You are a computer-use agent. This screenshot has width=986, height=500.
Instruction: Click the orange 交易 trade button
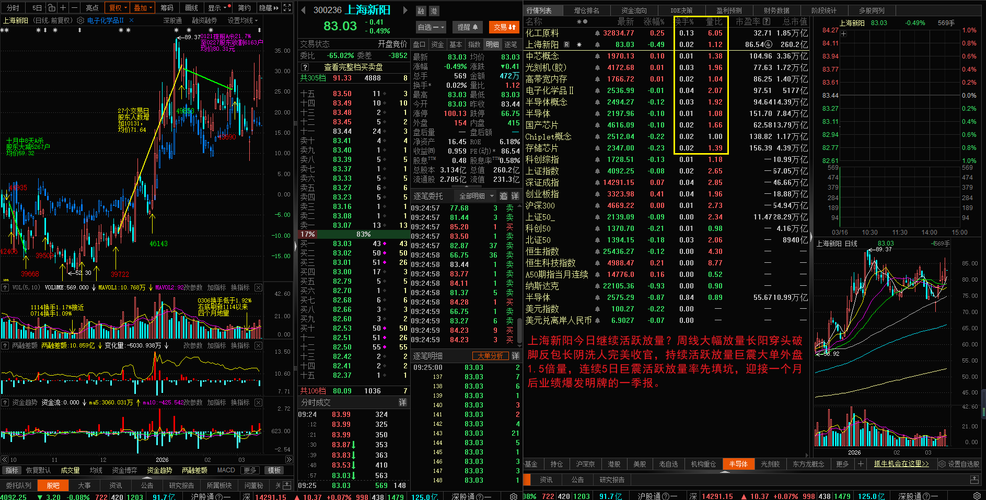click(504, 27)
